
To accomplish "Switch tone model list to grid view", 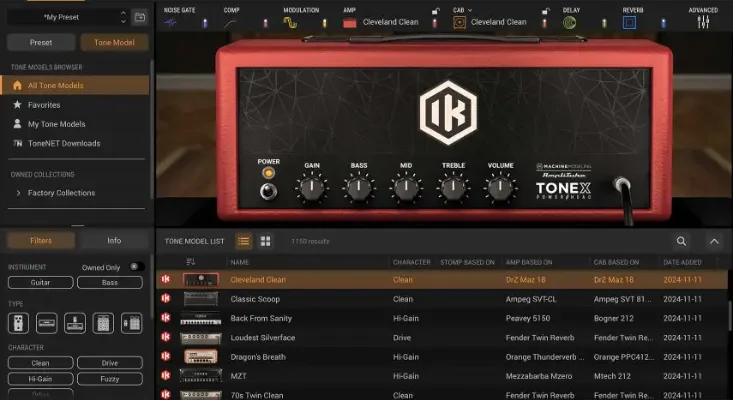I will (266, 241).
